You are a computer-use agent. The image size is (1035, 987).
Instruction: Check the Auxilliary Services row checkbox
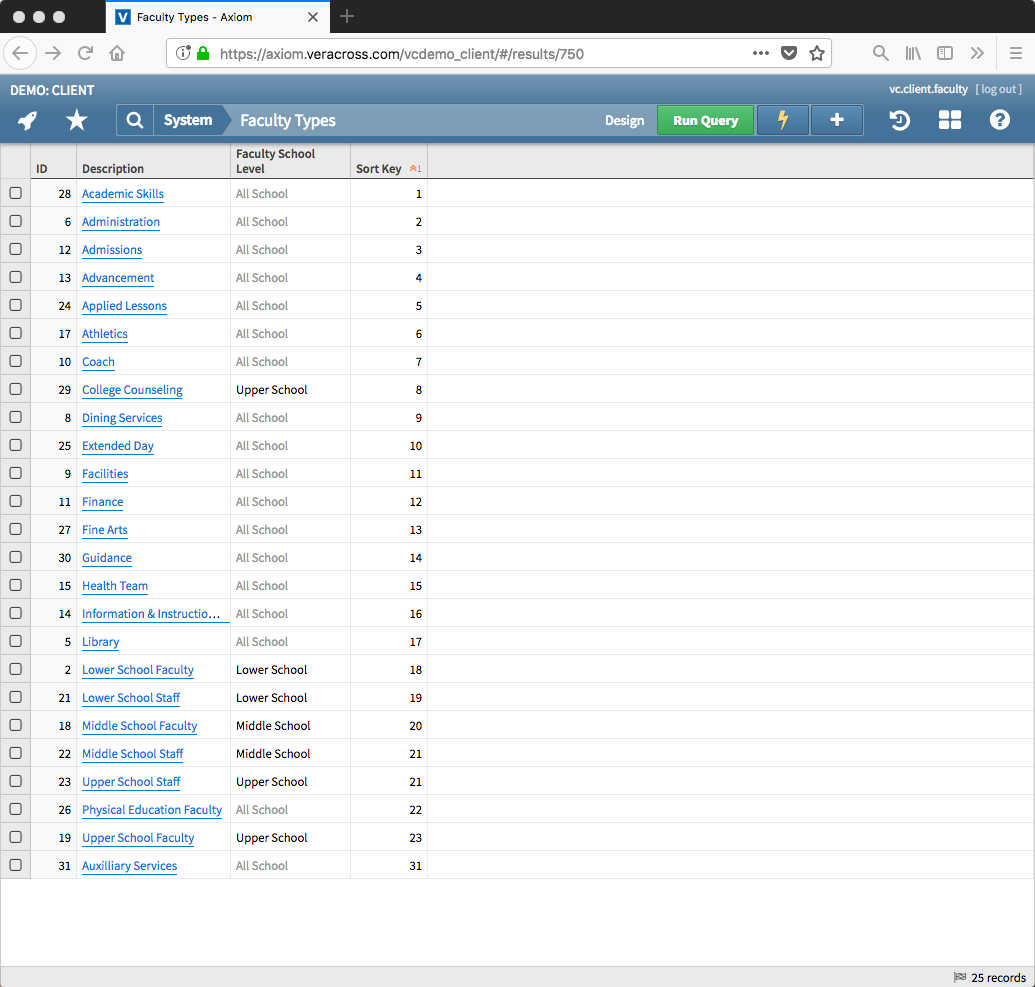[15, 865]
